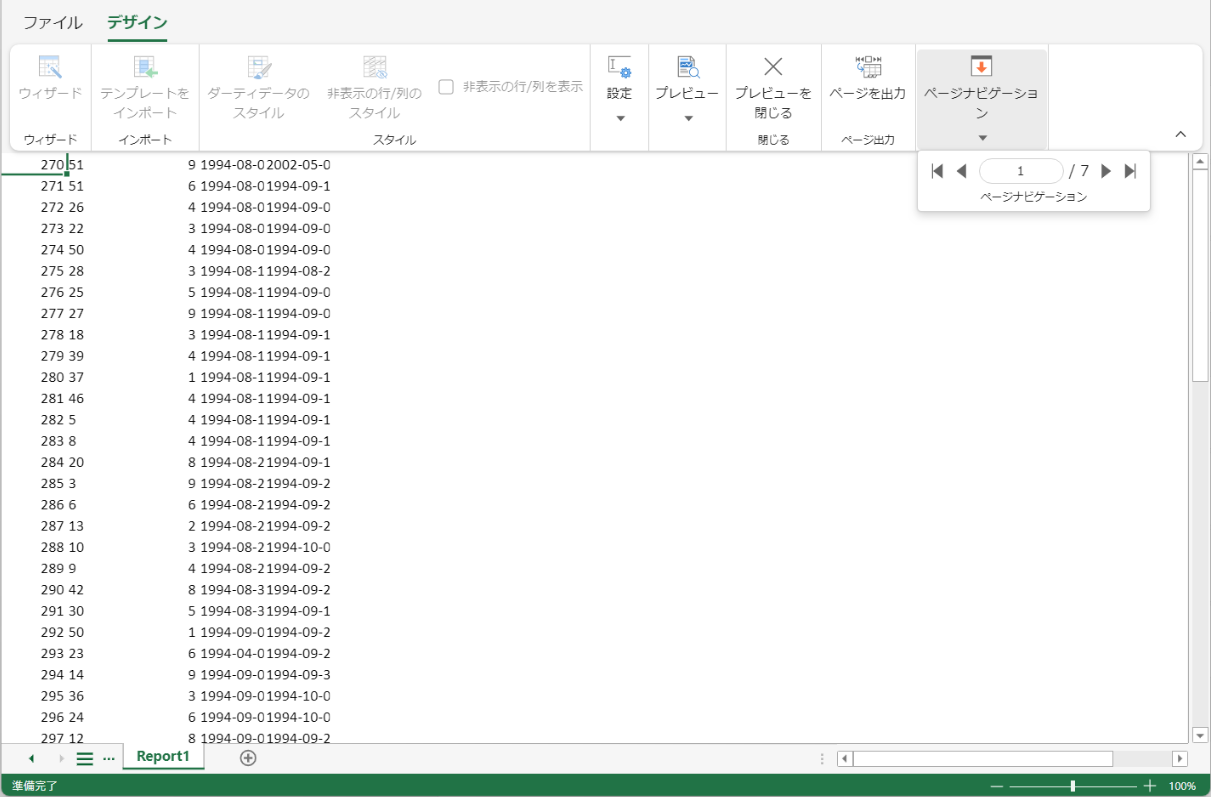This screenshot has height=797, width=1211.
Task: Go to the next page
Action: [1106, 171]
